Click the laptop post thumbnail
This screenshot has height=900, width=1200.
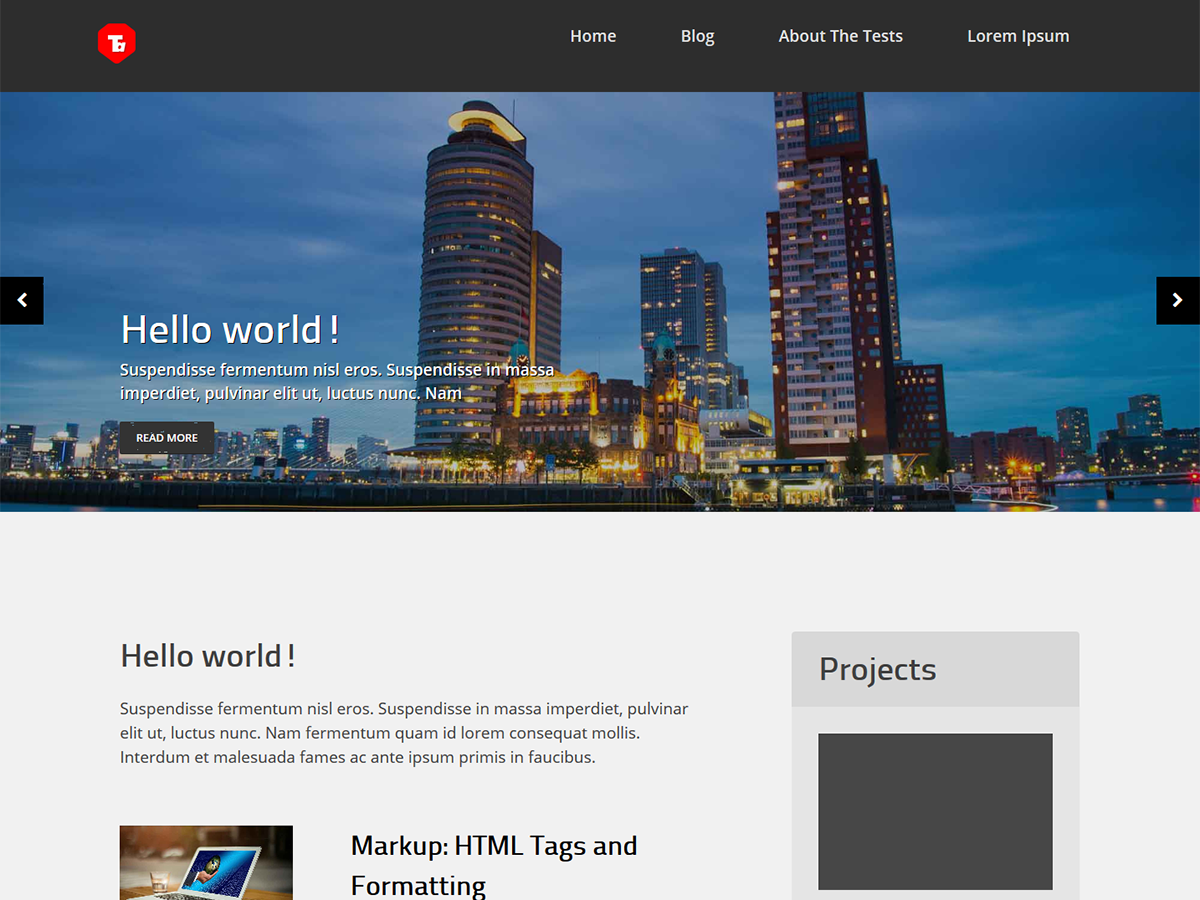coord(206,862)
